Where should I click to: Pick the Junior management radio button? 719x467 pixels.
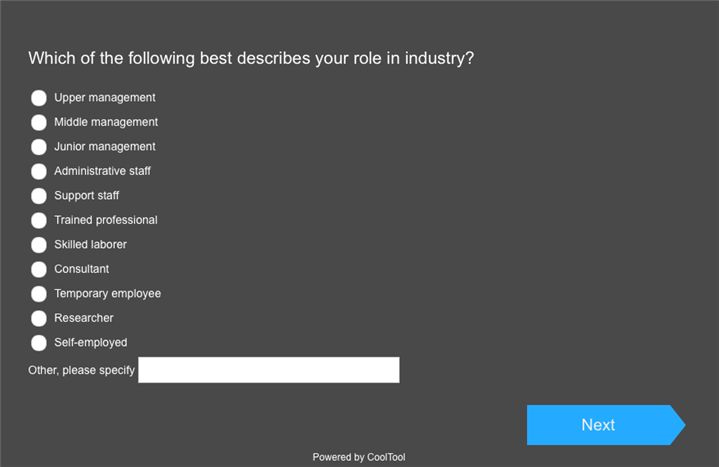coord(39,147)
